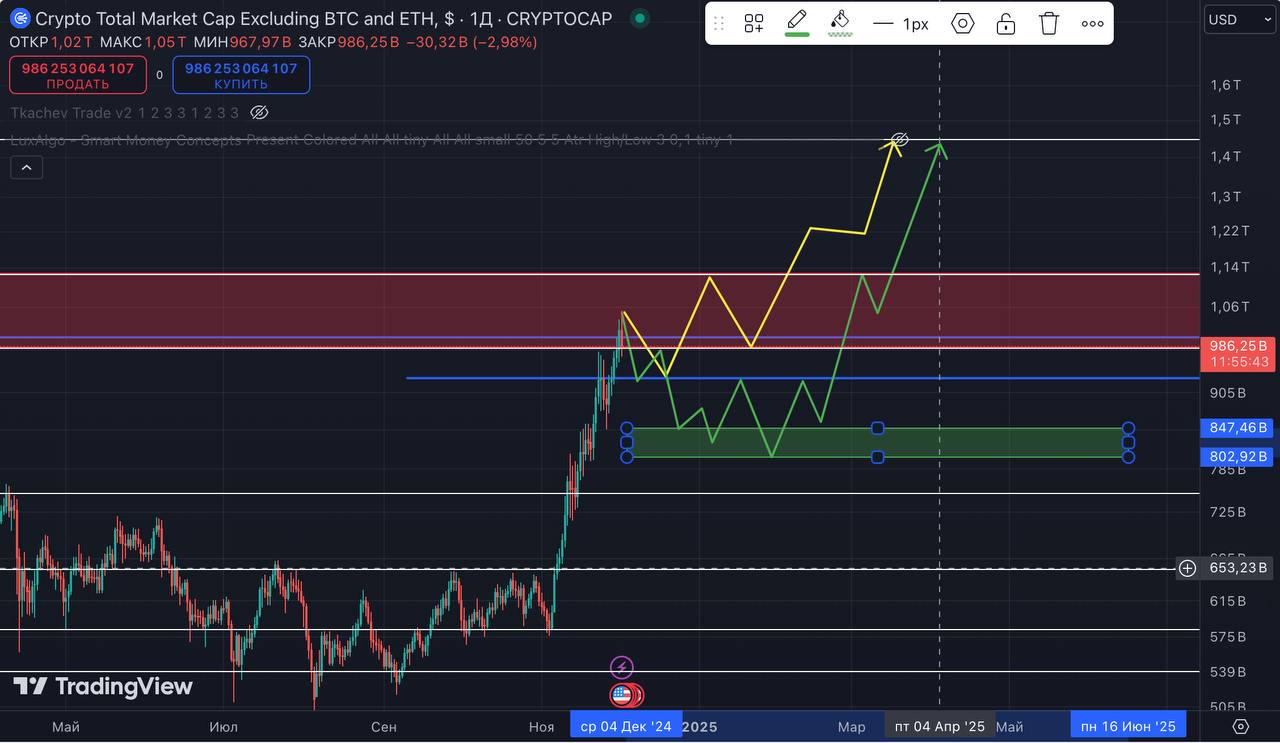1280x743 pixels.
Task: Open more options three-dots menu
Action: click(x=1093, y=24)
